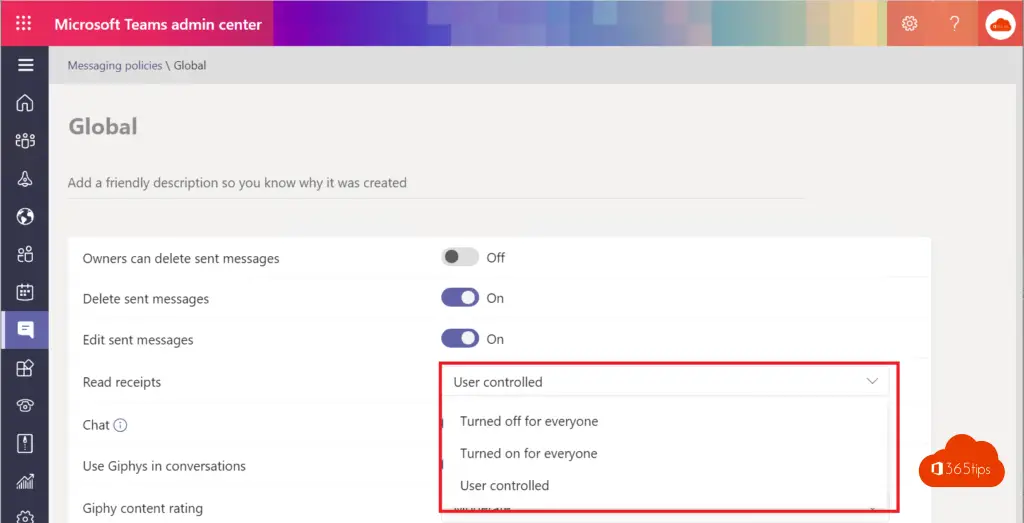Open the account profile avatar
The width and height of the screenshot is (1024, 523).
point(1000,24)
